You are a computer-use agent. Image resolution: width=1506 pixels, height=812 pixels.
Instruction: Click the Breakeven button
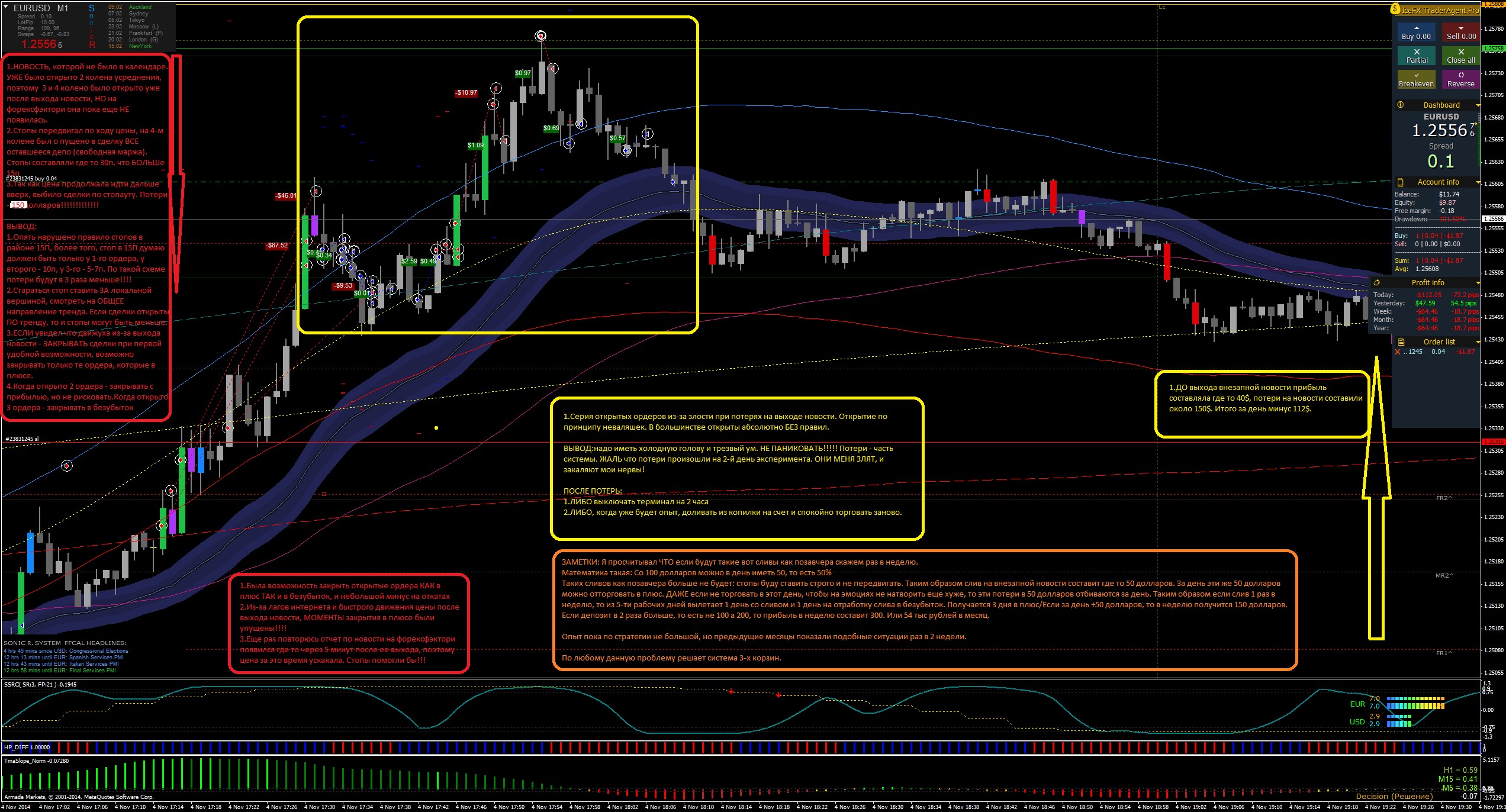[1416, 79]
